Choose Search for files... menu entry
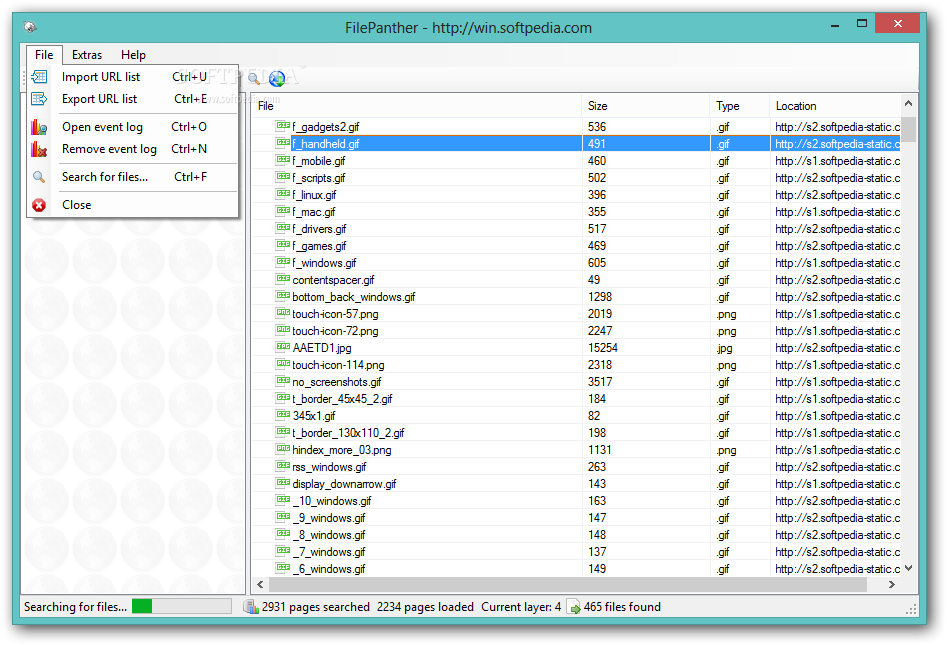 tap(133, 177)
